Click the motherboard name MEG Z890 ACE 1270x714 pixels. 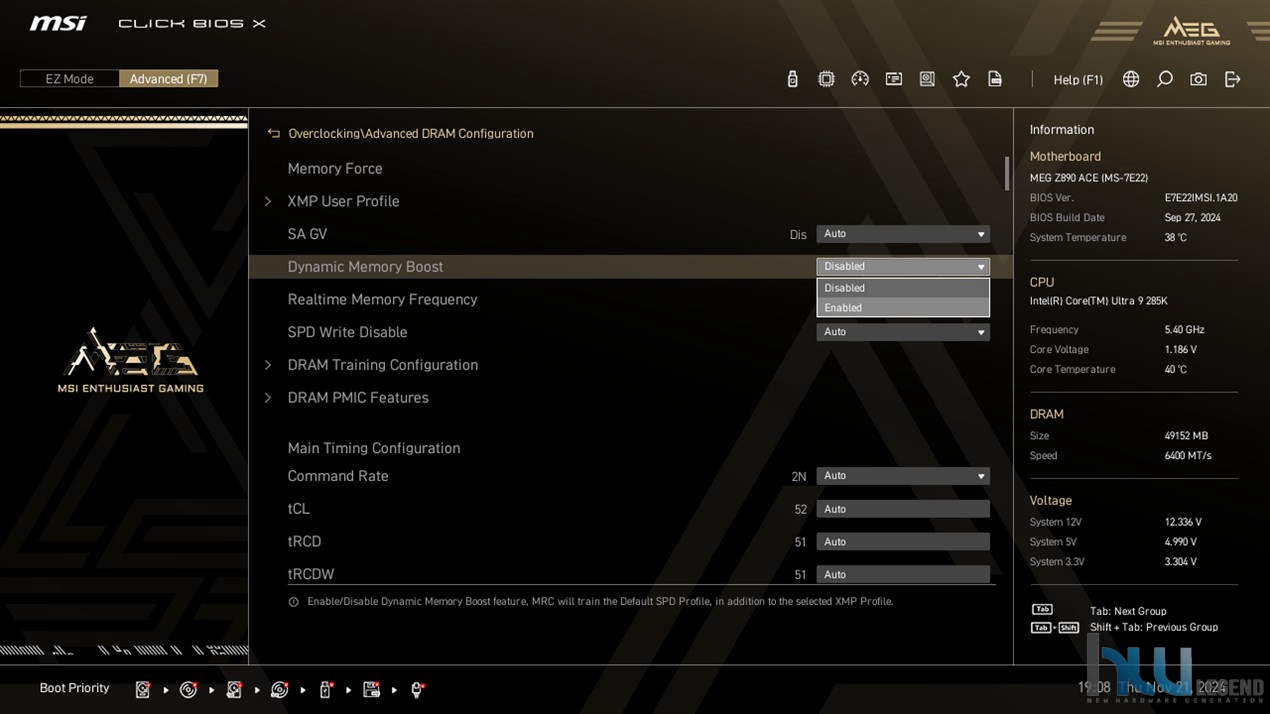1089,178
